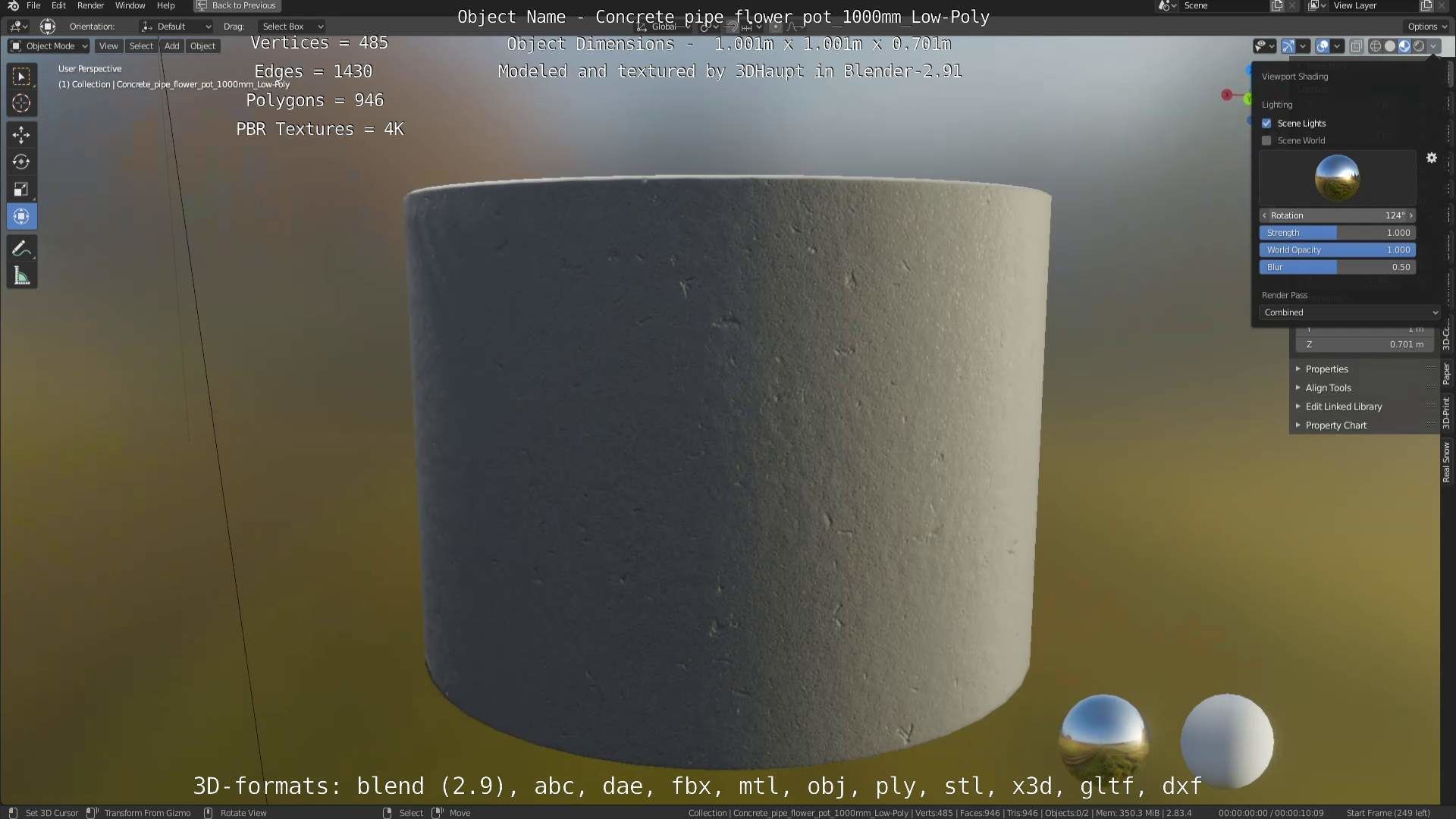Open the Options dropdown
The width and height of the screenshot is (1456, 819).
pyautogui.click(x=1426, y=27)
